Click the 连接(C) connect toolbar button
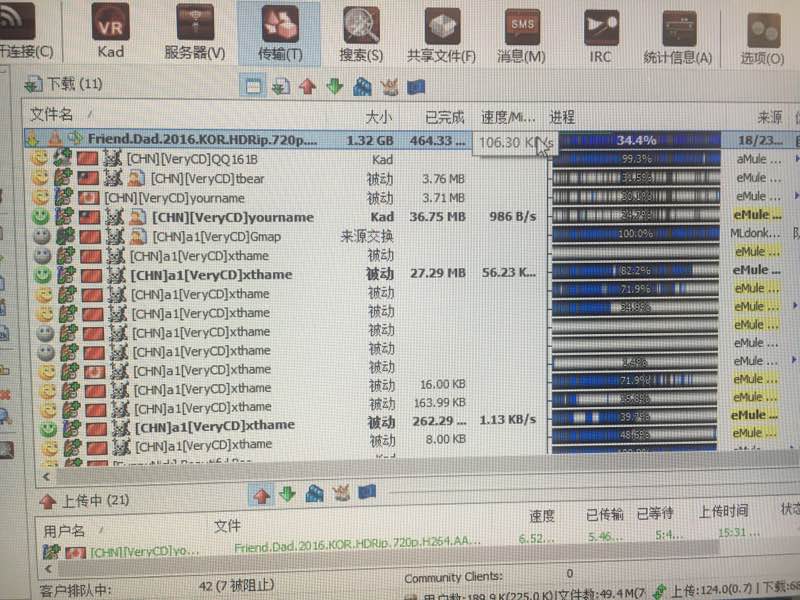This screenshot has width=800, height=600. pos(23,30)
